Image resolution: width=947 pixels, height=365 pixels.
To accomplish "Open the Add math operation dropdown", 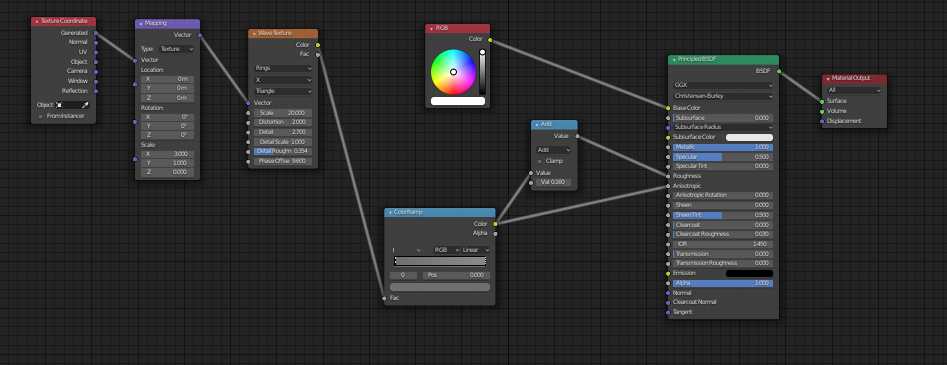I will 554,150.
